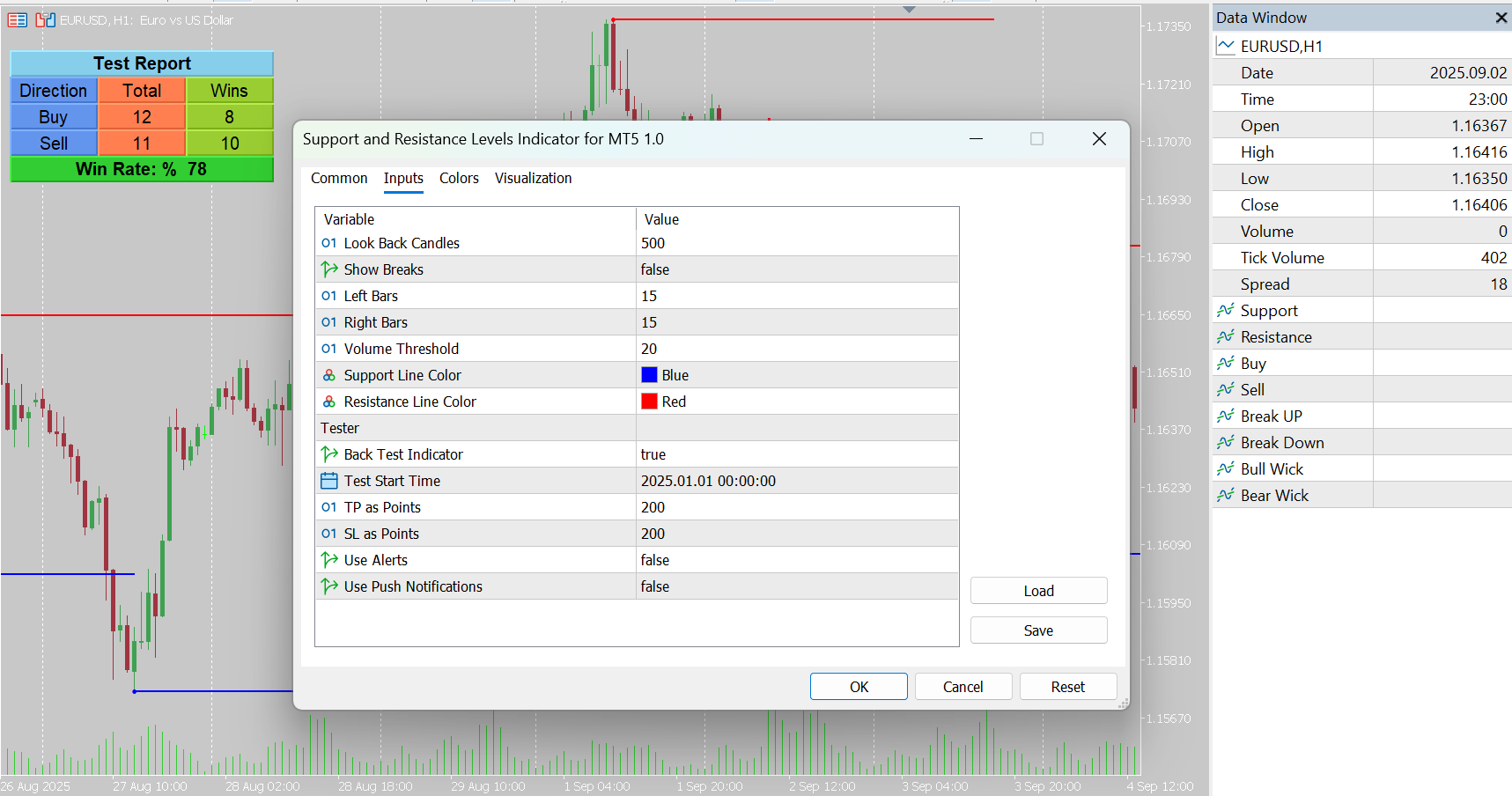Screen dimensions: 1512x796
Task: Edit the Left Bars value 15
Action: coord(797,296)
